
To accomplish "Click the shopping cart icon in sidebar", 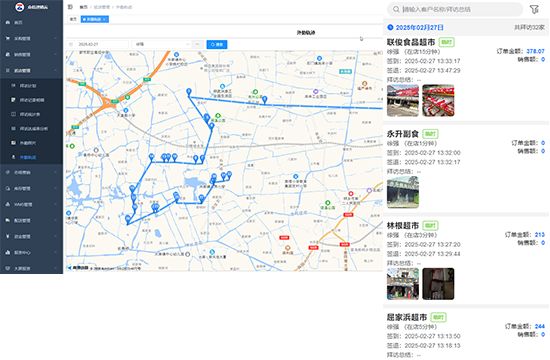I will [8, 38].
